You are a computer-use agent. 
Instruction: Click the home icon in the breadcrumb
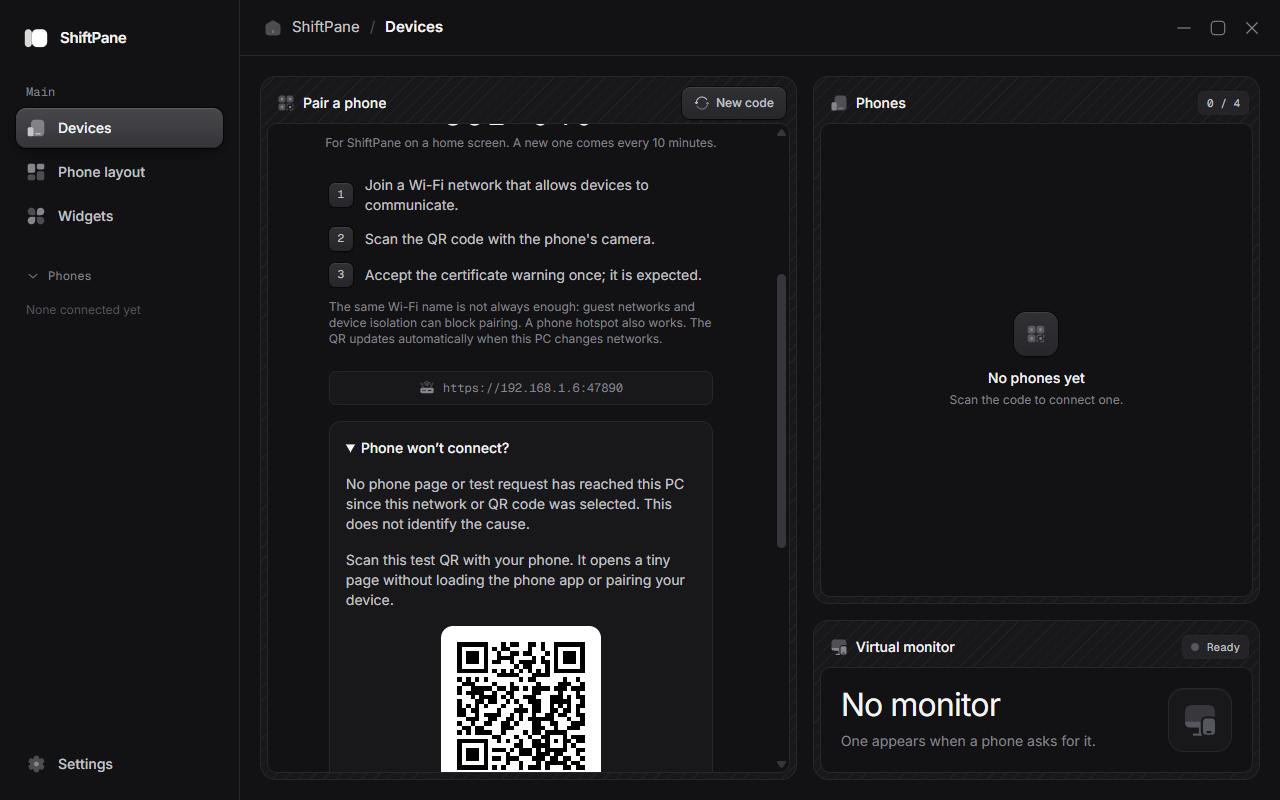(x=273, y=28)
